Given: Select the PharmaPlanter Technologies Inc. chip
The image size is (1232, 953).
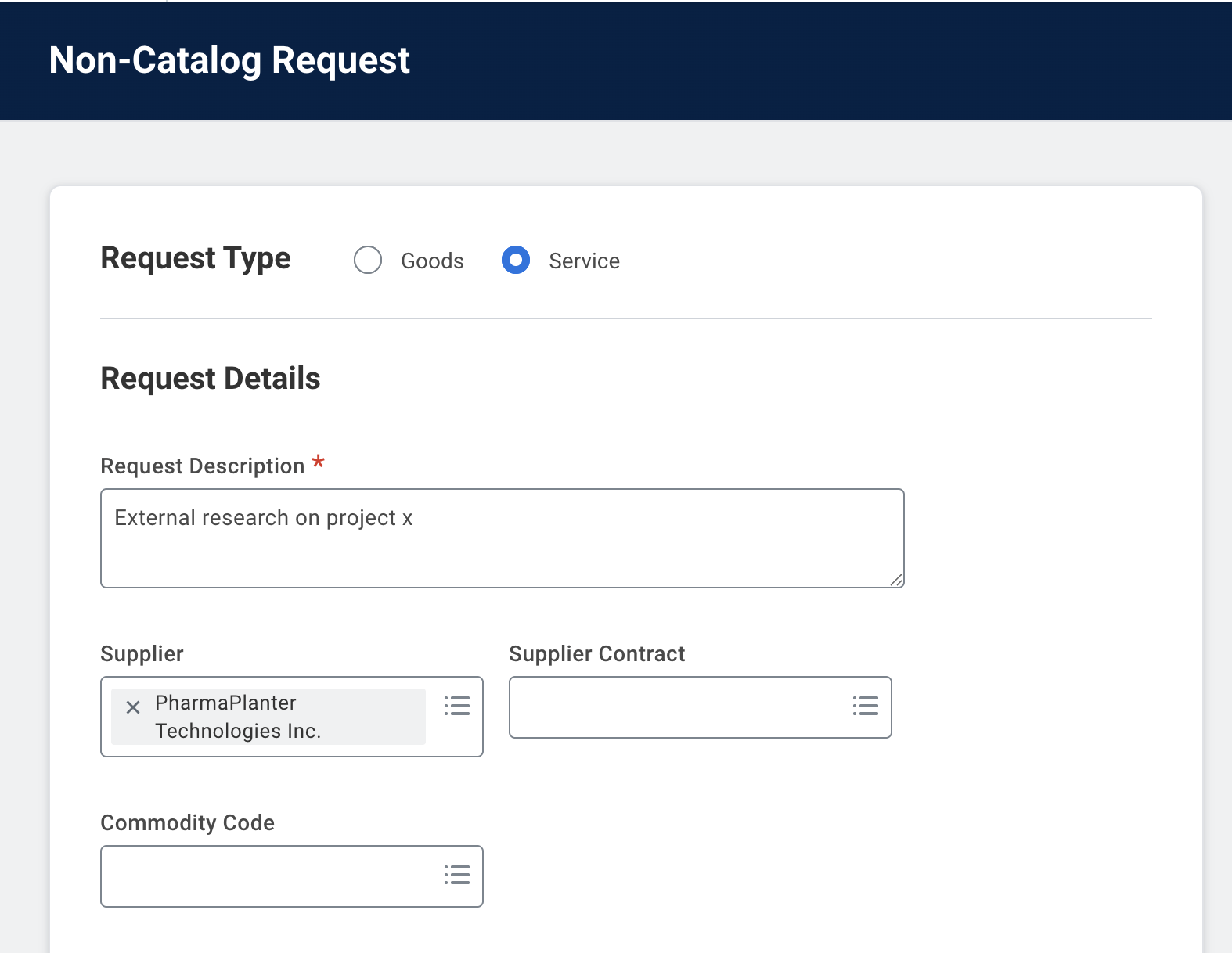Looking at the screenshot, I should pyautogui.click(x=238, y=717).
